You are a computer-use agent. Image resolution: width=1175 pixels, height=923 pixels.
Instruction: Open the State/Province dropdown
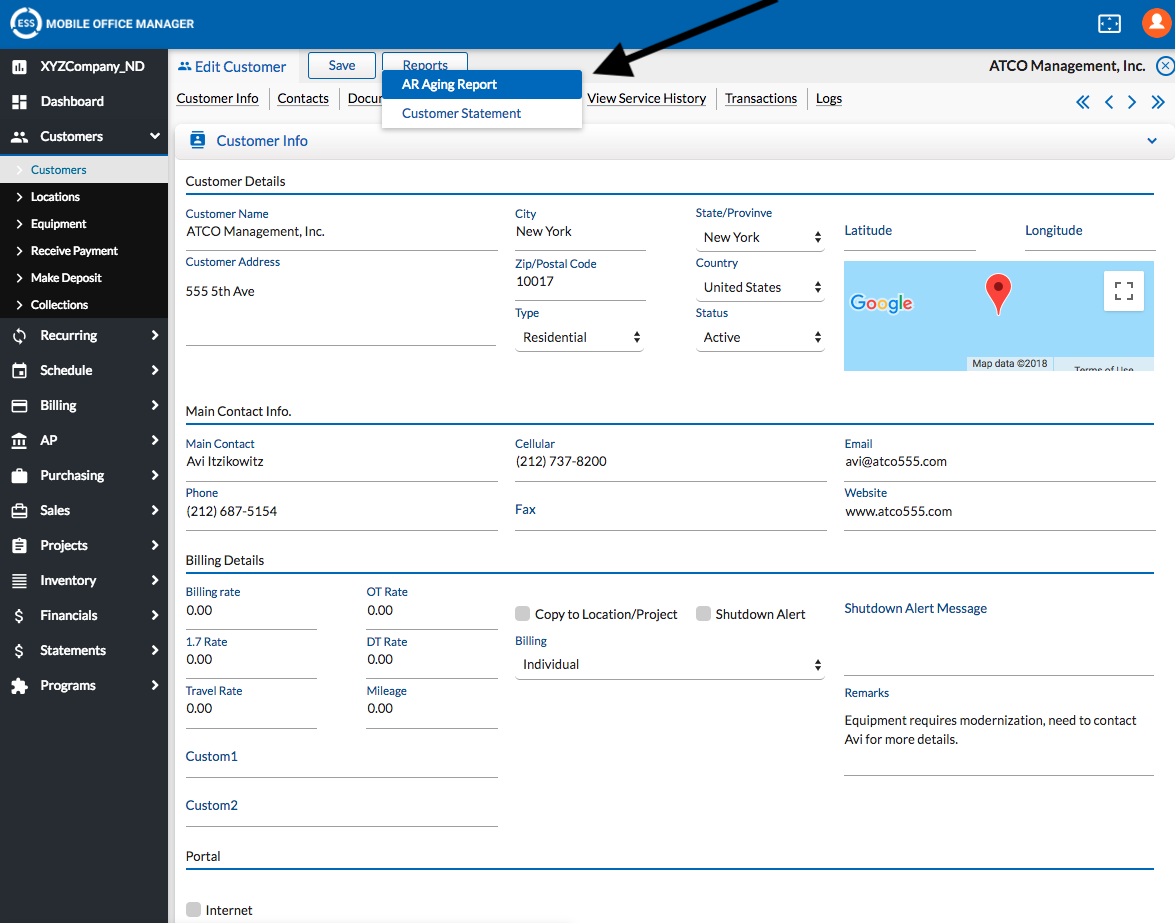pyautogui.click(x=760, y=237)
